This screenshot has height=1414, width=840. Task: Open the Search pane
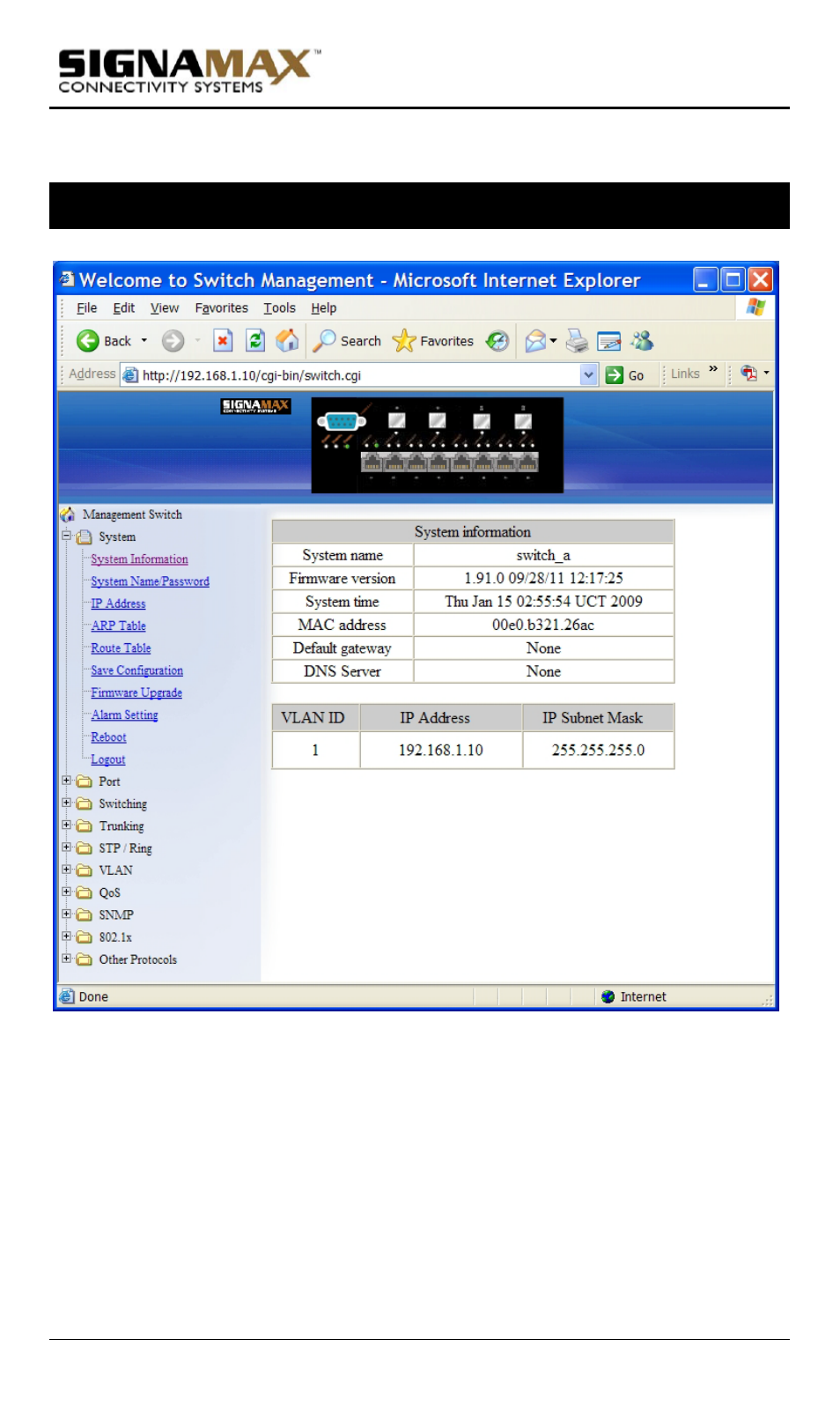click(x=349, y=341)
